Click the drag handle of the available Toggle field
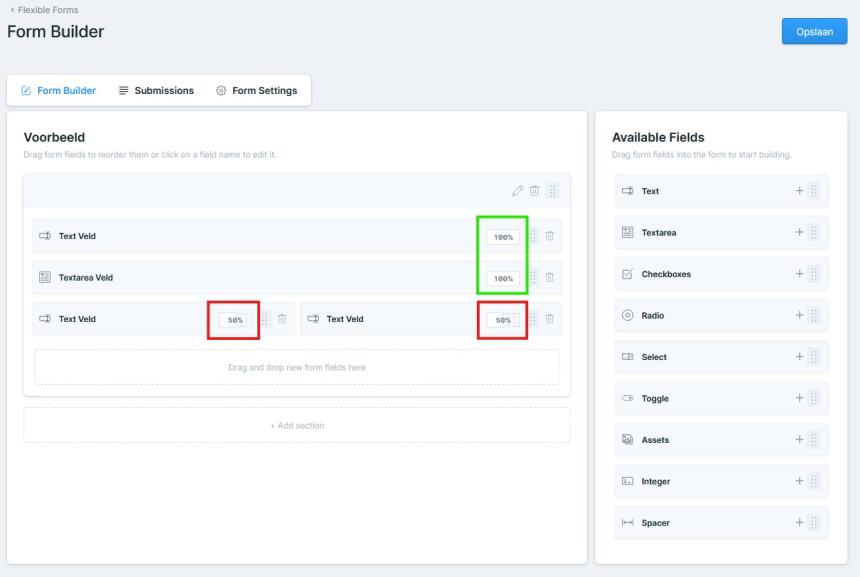This screenshot has width=860, height=577. click(813, 398)
